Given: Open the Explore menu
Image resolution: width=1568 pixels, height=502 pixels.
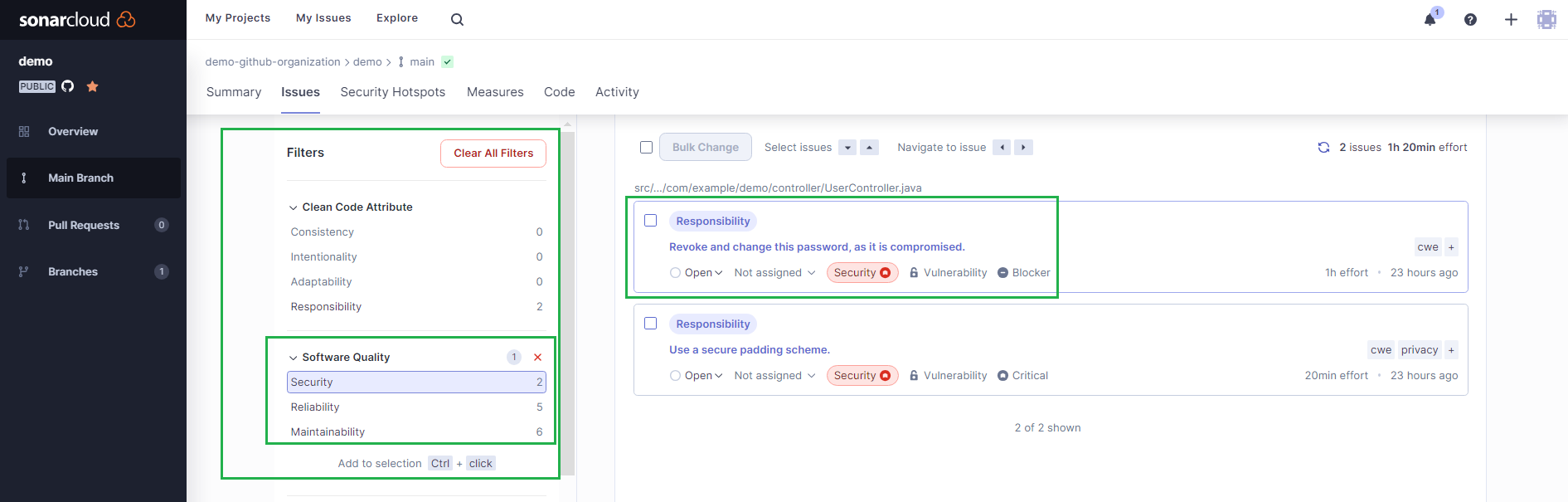Looking at the screenshot, I should click(397, 18).
